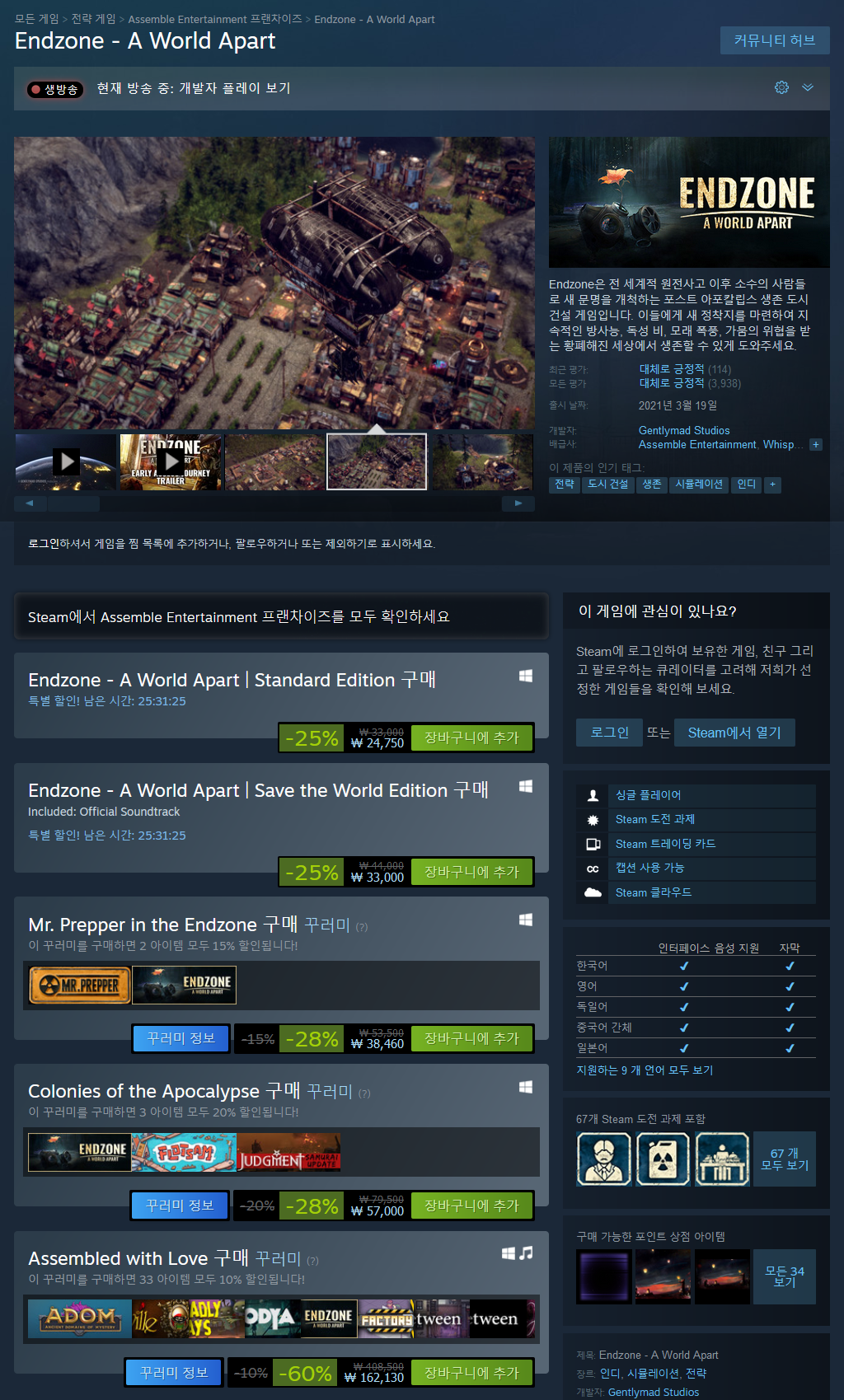The image size is (844, 1400).
Task: Click the 로그인 button
Action: (x=609, y=733)
